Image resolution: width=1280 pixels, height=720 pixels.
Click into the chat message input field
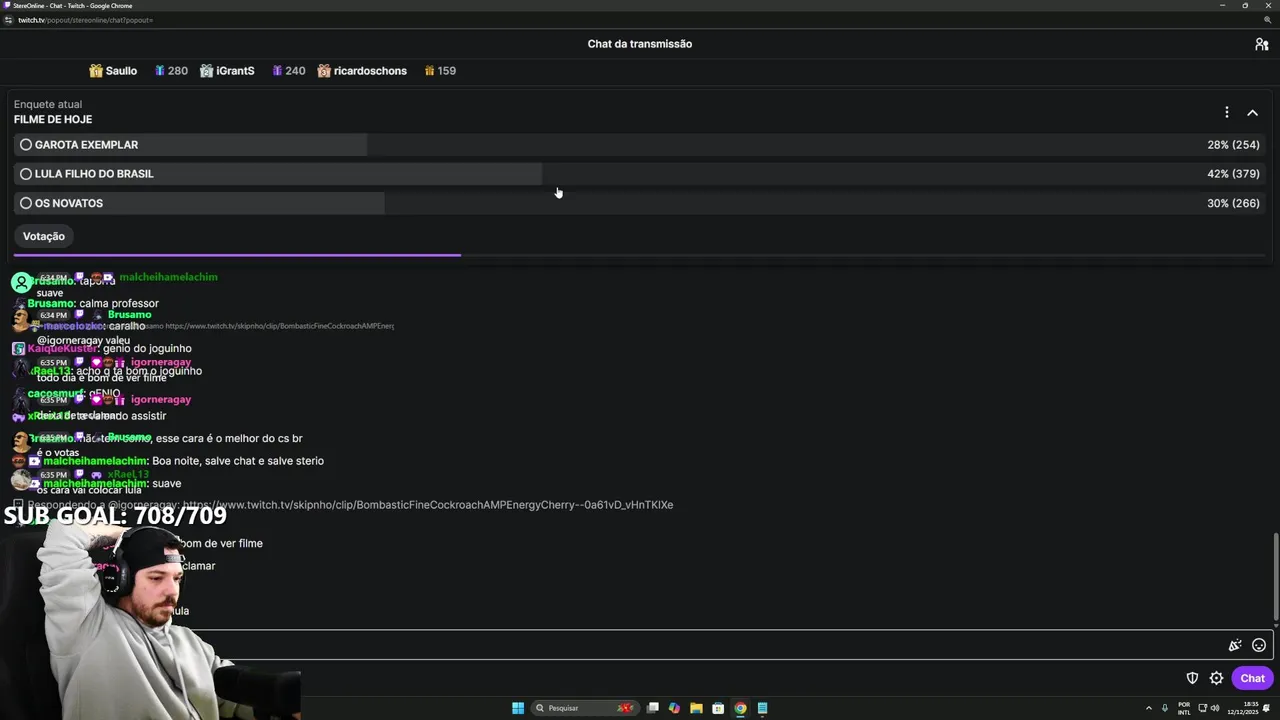640,645
